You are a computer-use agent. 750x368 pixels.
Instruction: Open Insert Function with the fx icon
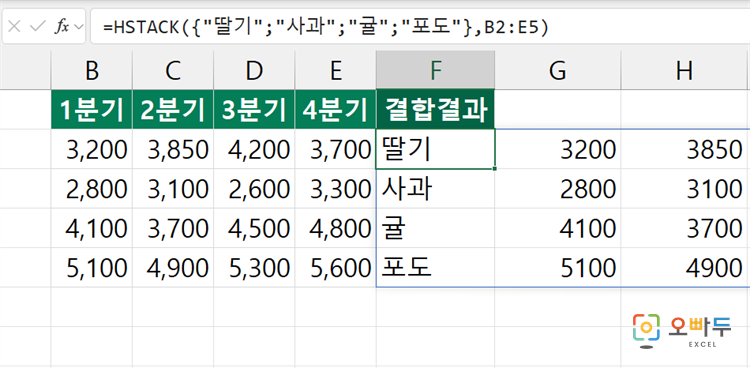[61, 27]
